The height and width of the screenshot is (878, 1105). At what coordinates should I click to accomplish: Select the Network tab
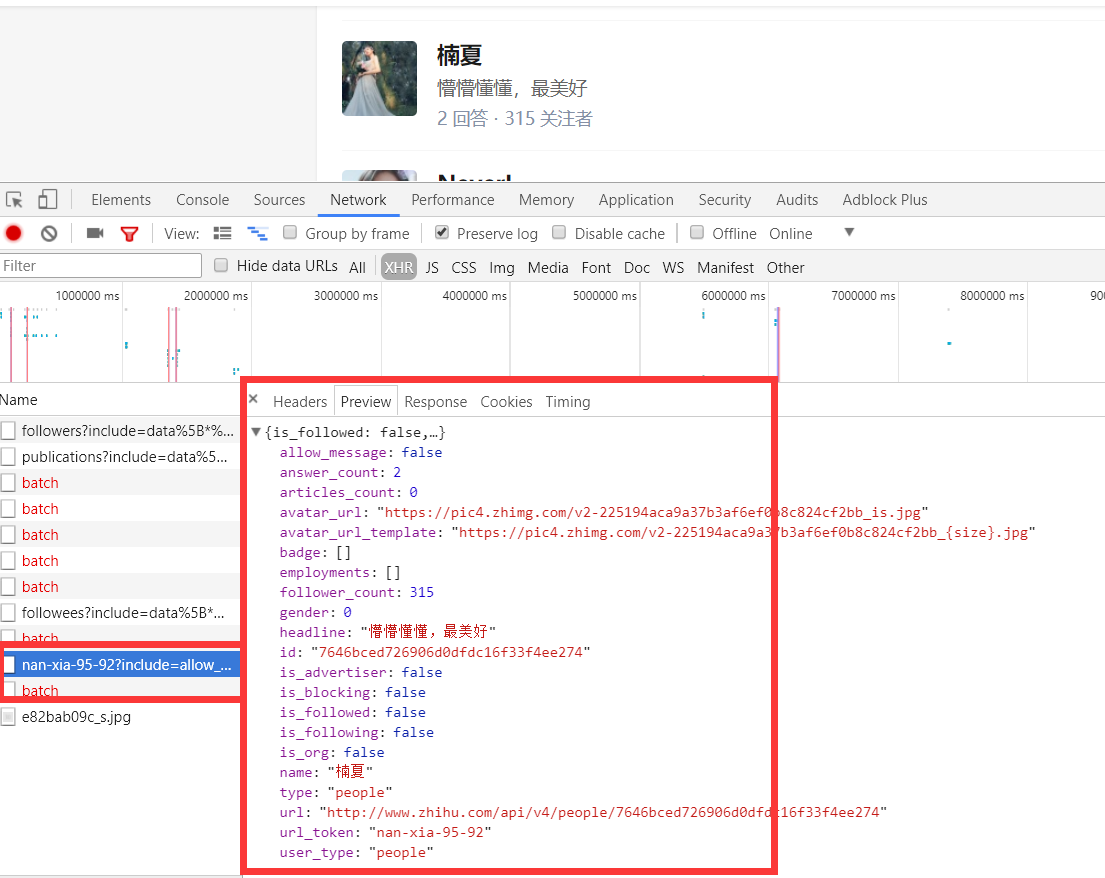(x=358, y=200)
